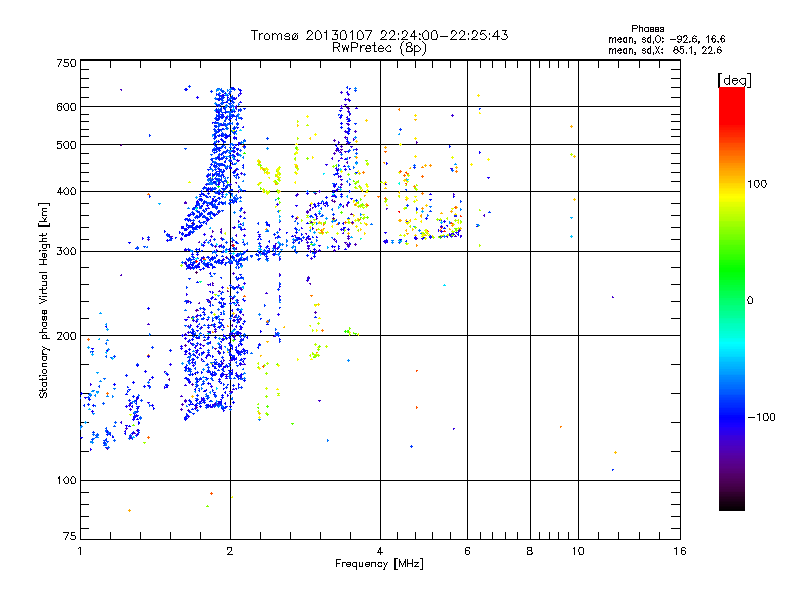Click the black bottom of the colorbar

point(732,503)
